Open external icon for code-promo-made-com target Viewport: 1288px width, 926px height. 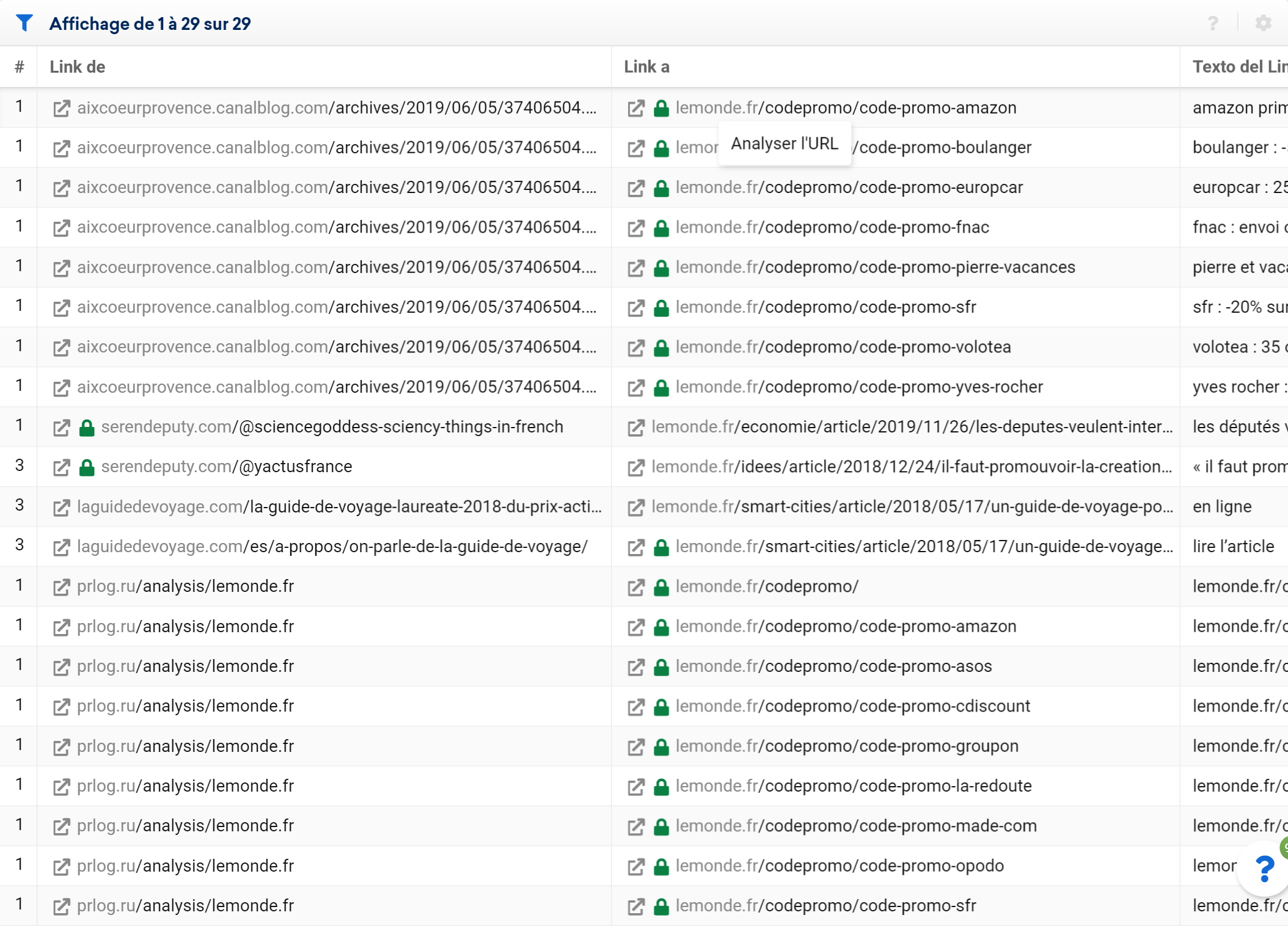(635, 826)
